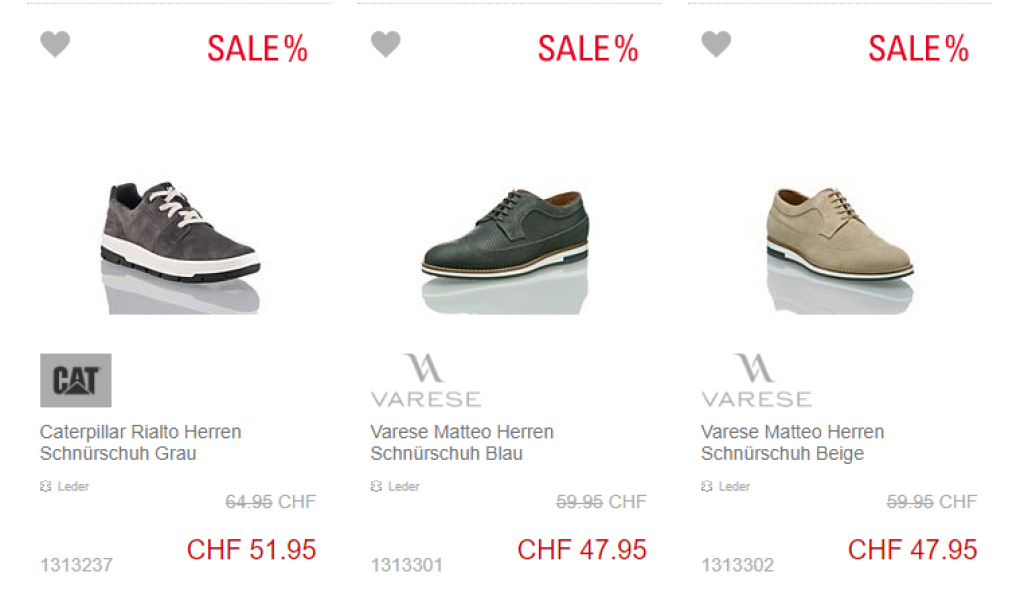The width and height of the screenshot is (1024, 601).
Task: Click article number 1313302
Action: (737, 564)
